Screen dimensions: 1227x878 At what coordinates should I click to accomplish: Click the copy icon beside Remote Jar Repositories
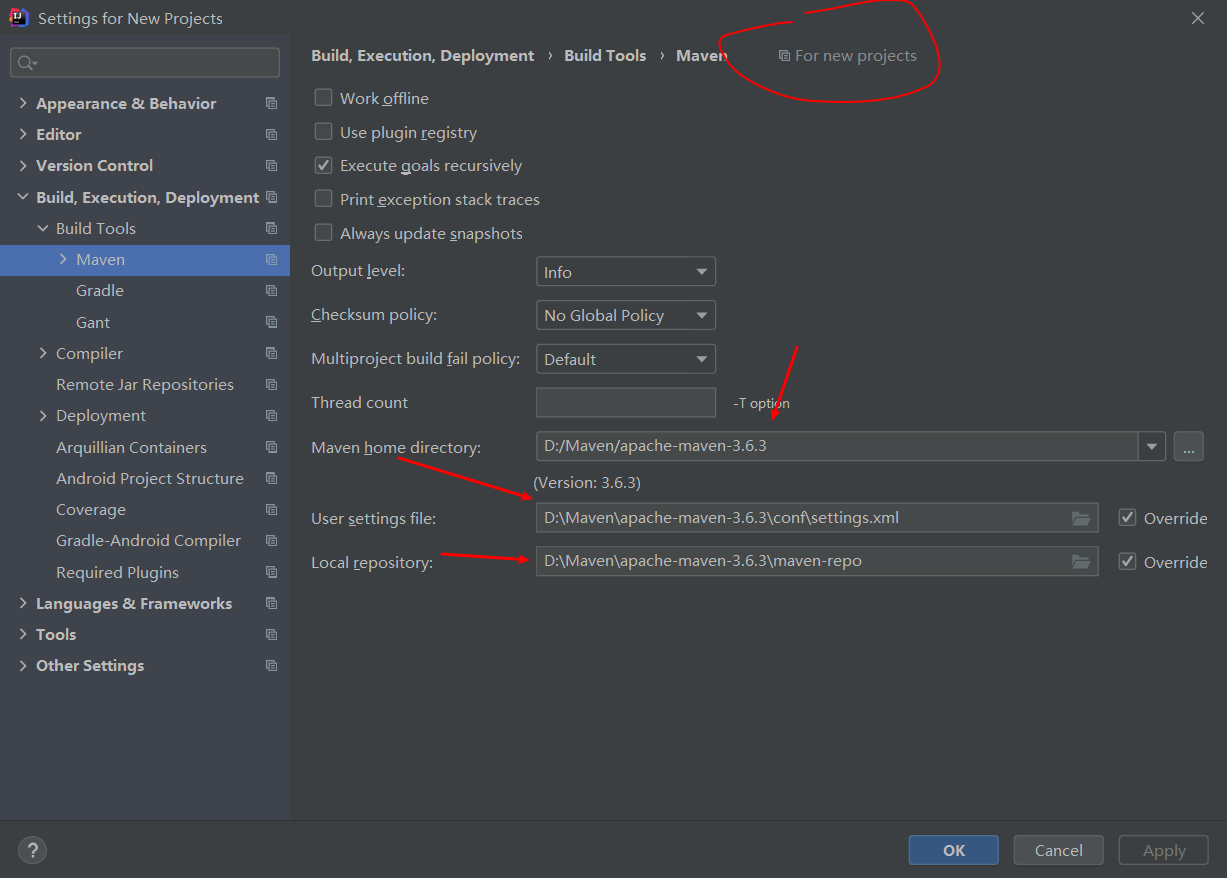coord(271,384)
